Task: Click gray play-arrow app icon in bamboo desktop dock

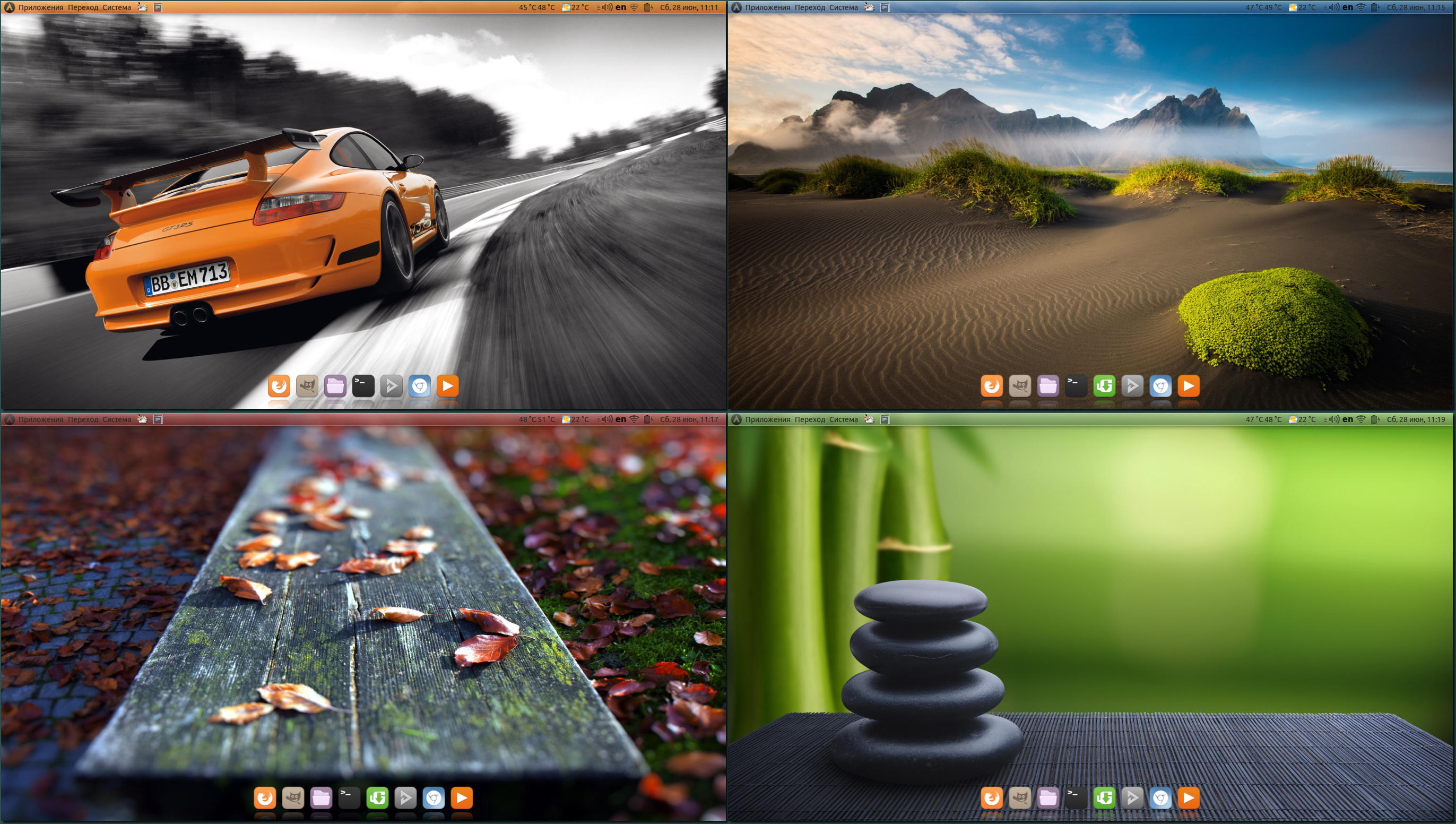Action: pos(1132,798)
